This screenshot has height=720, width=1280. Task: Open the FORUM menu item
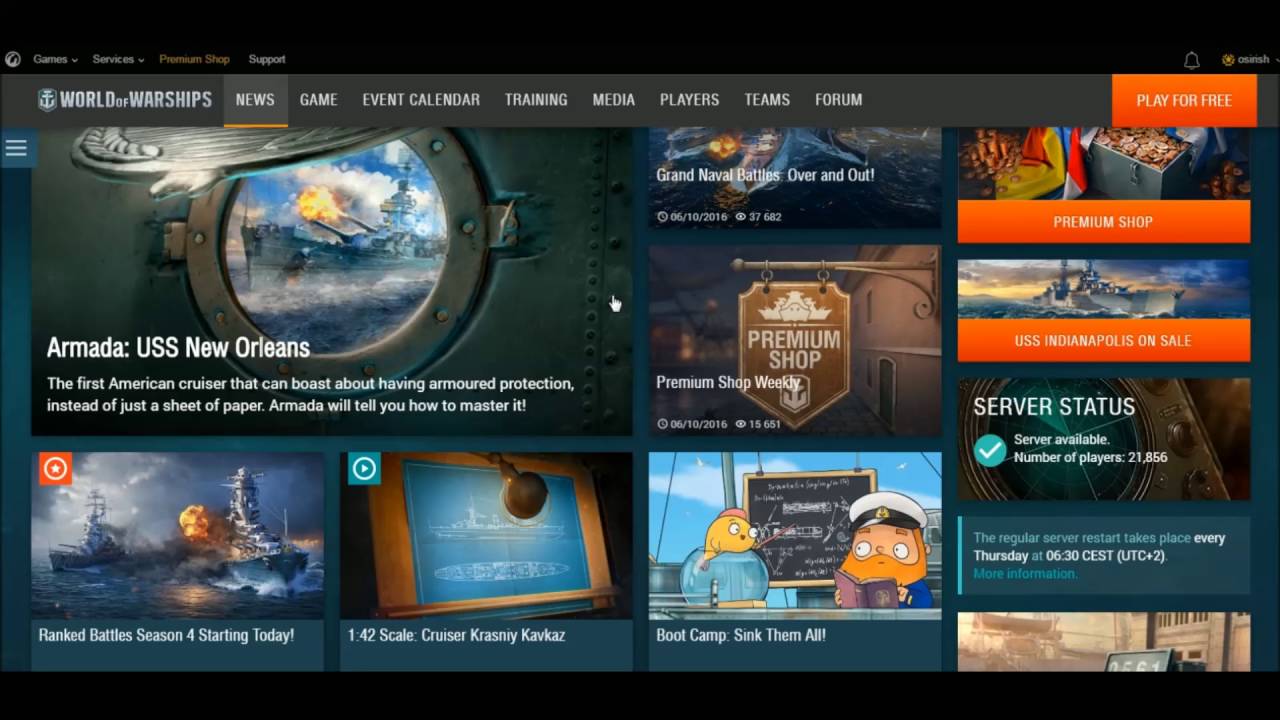838,100
